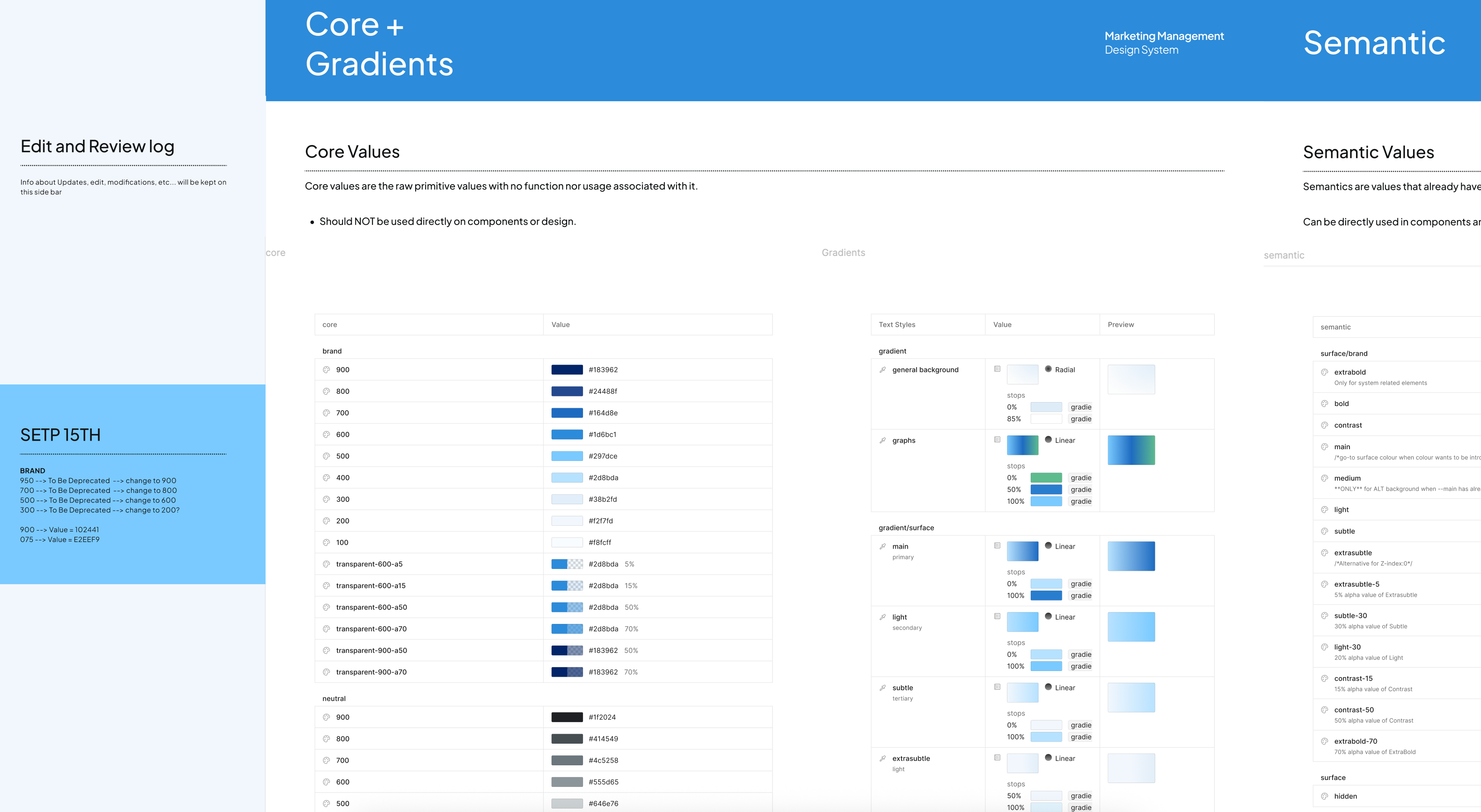Select the green 0% stop swatch in graphs

tap(1046, 477)
